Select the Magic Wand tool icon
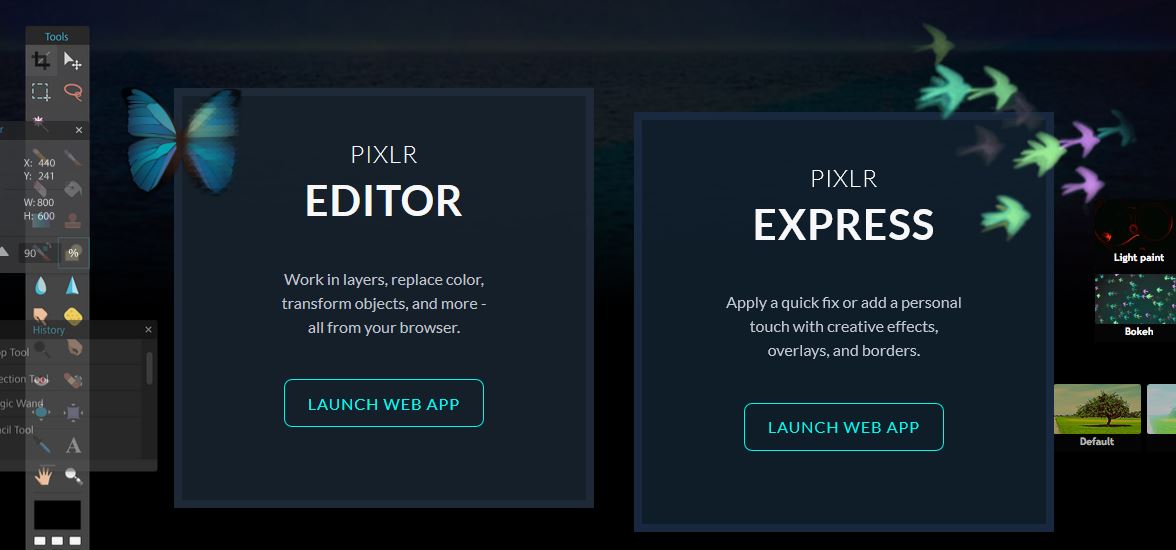The width and height of the screenshot is (1176, 550). tap(39, 123)
